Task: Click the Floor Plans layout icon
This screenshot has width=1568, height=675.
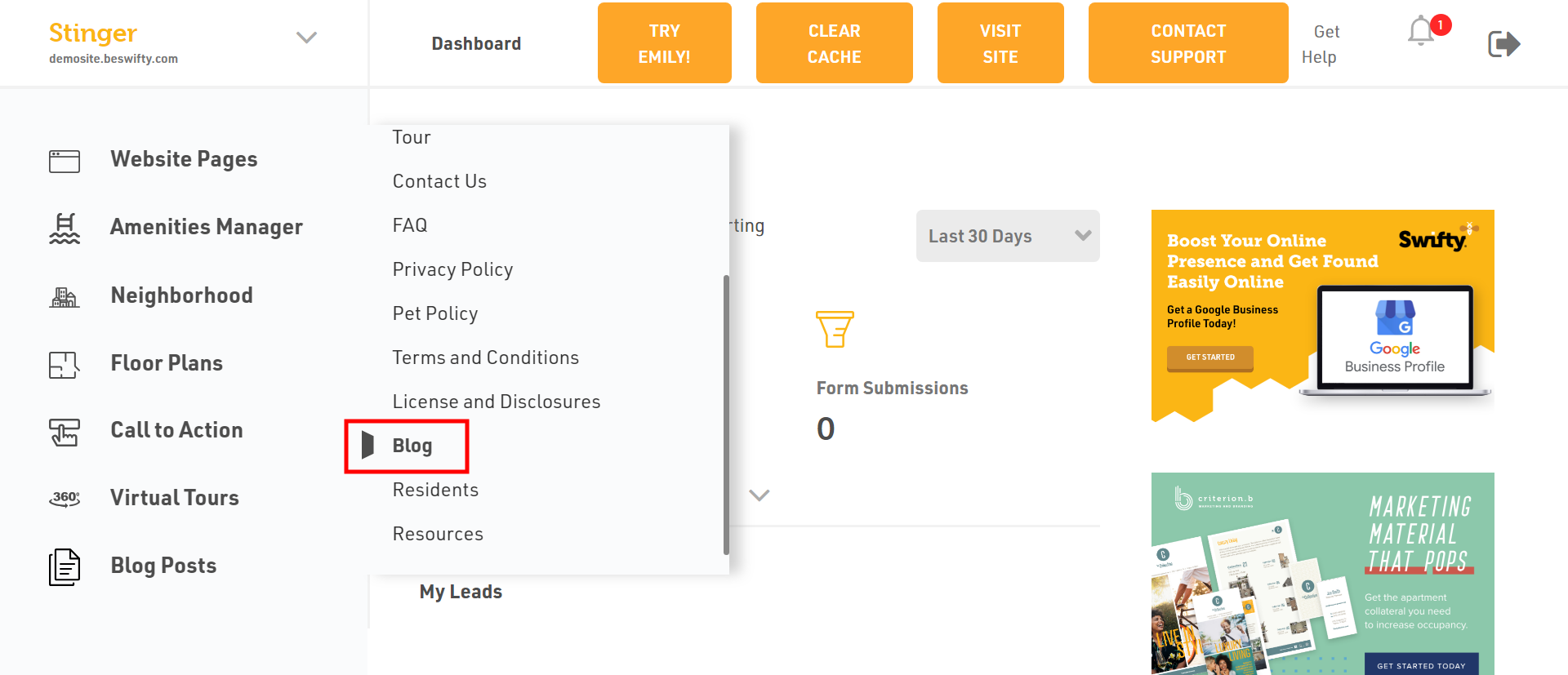Action: [65, 365]
